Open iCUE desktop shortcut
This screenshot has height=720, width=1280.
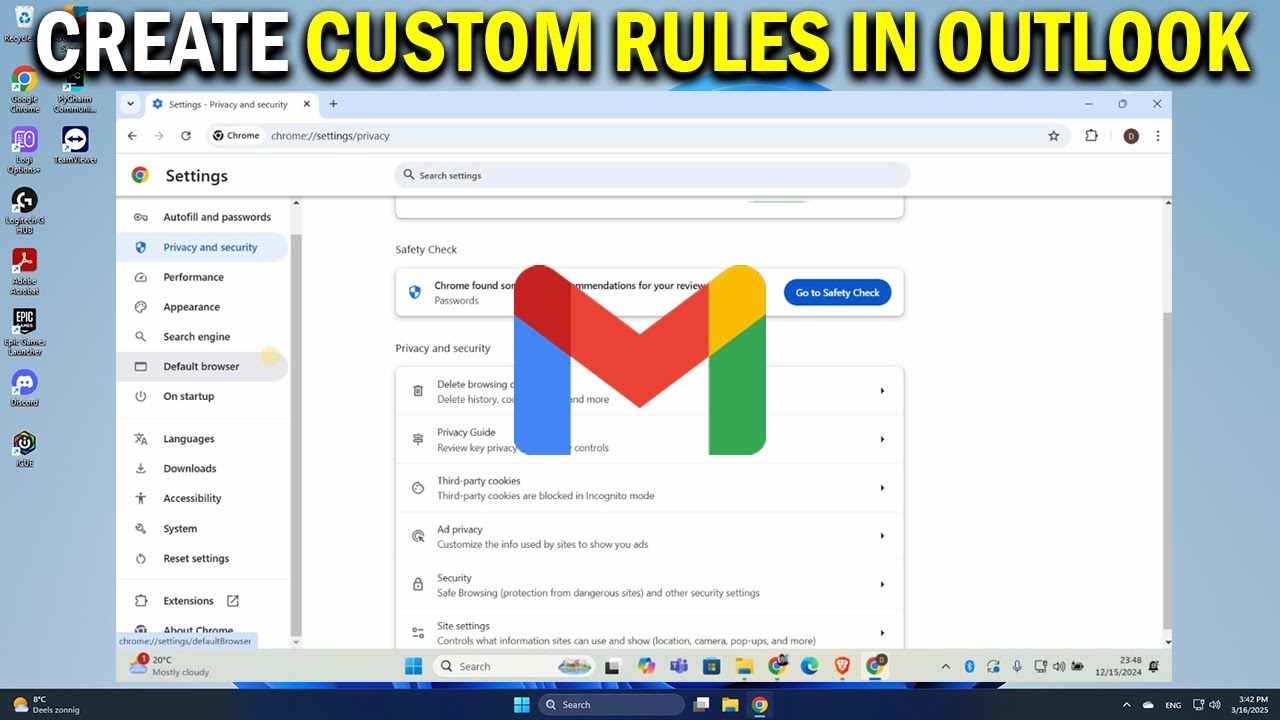click(x=24, y=448)
